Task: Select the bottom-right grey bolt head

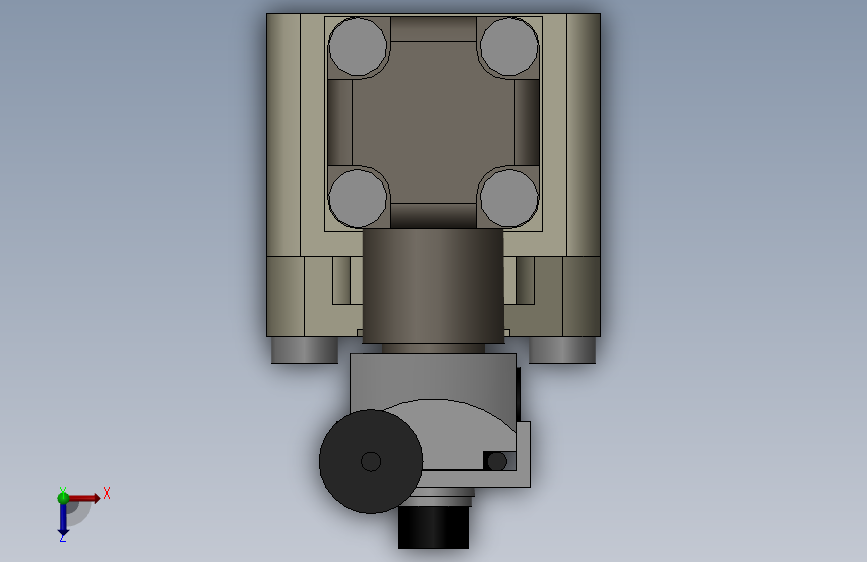Action: click(509, 198)
